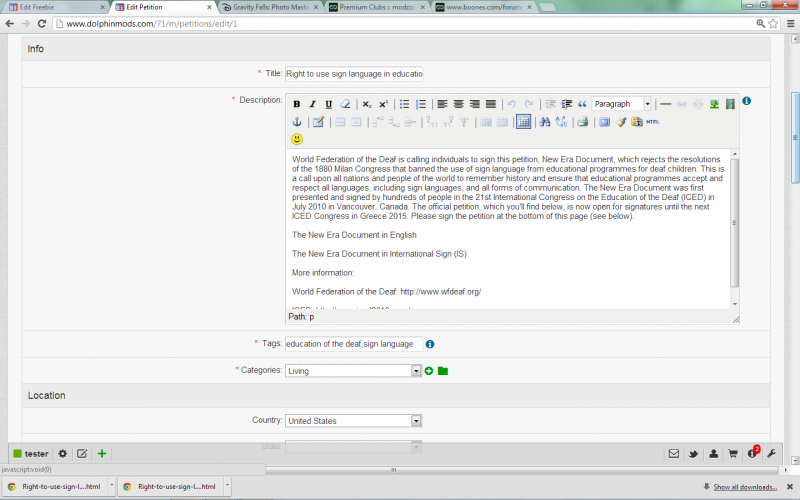The height and width of the screenshot is (500, 800).
Task: Click the wrench icon in member bar
Action: [771, 454]
